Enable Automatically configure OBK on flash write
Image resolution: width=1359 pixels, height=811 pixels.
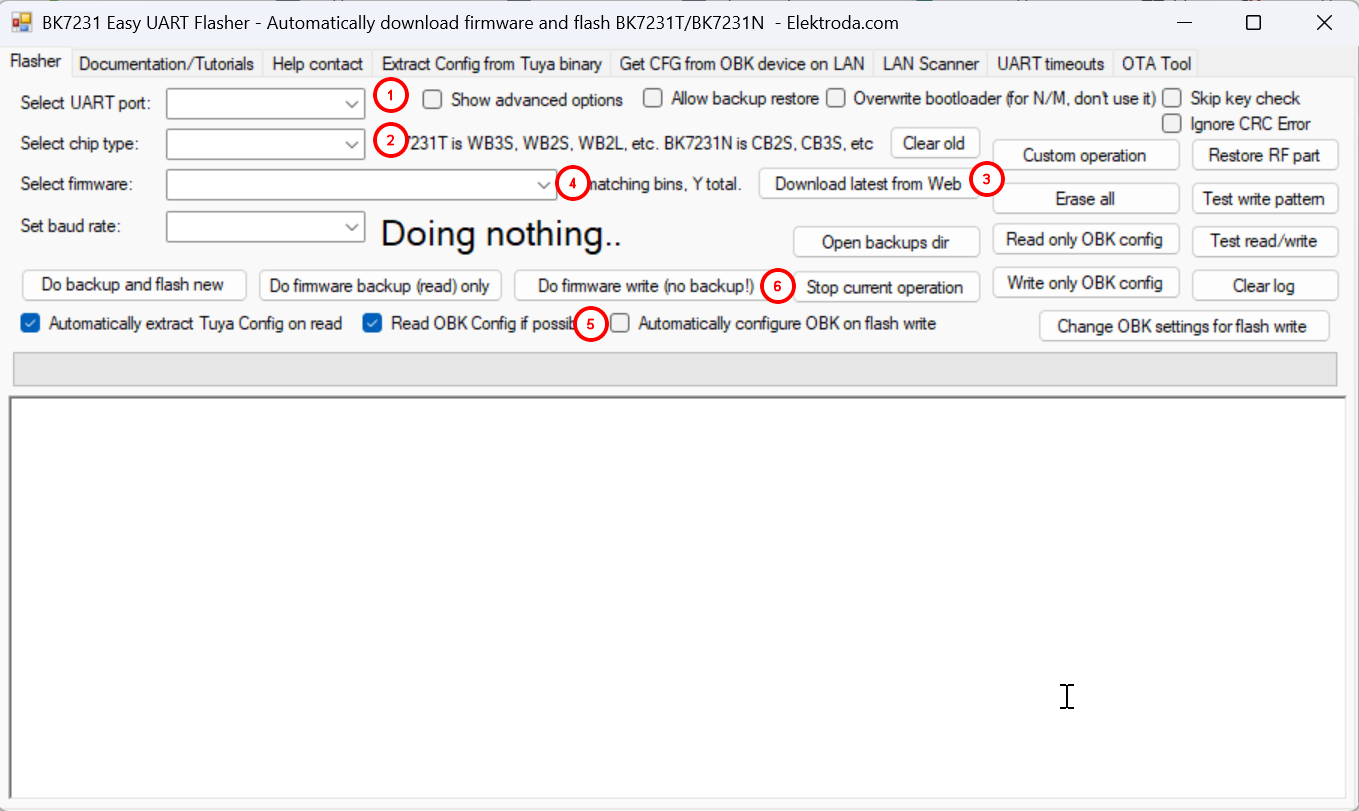[x=620, y=324]
